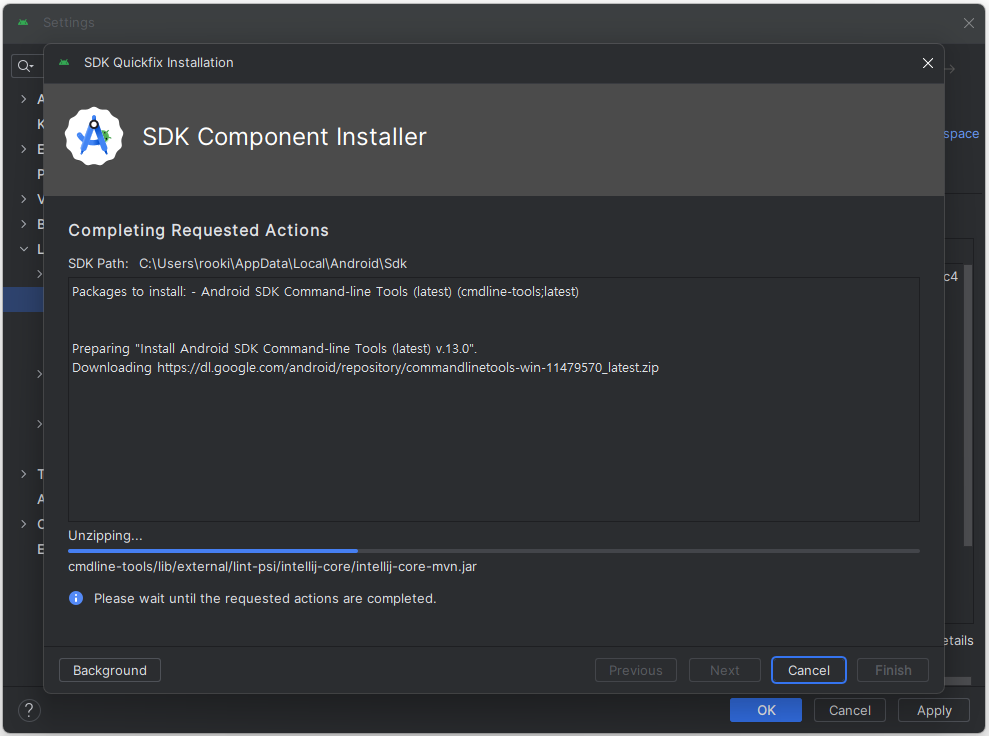Click OK in the Settings window

tap(766, 710)
